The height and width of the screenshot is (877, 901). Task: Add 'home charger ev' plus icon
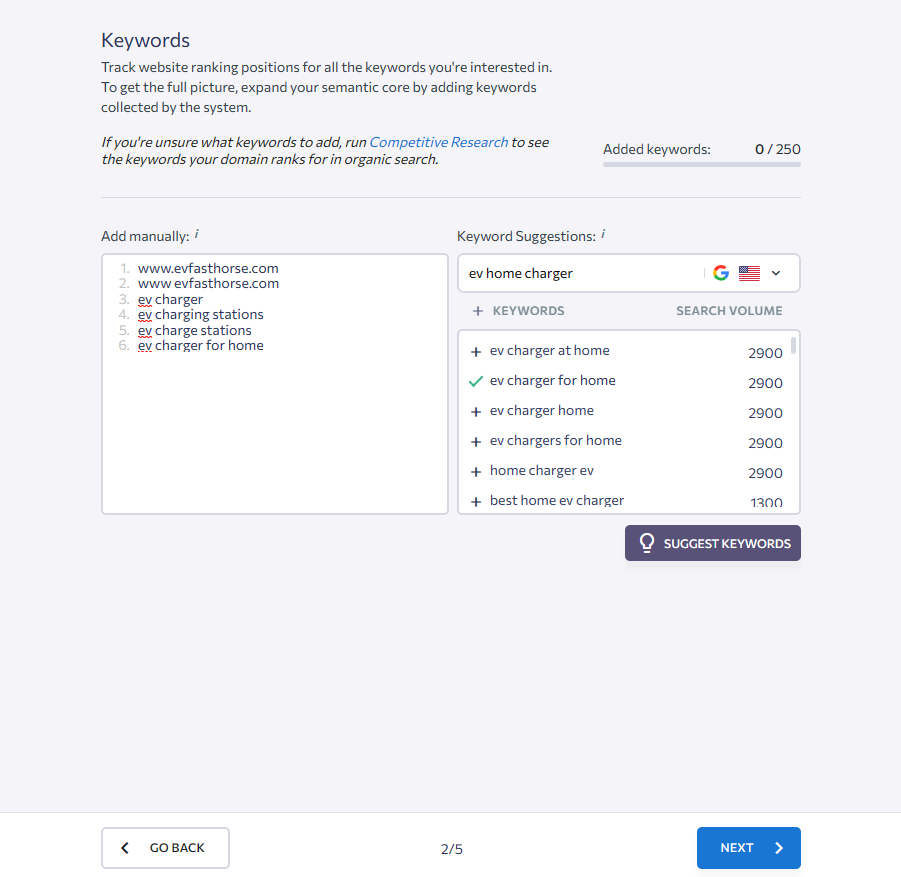click(x=476, y=472)
